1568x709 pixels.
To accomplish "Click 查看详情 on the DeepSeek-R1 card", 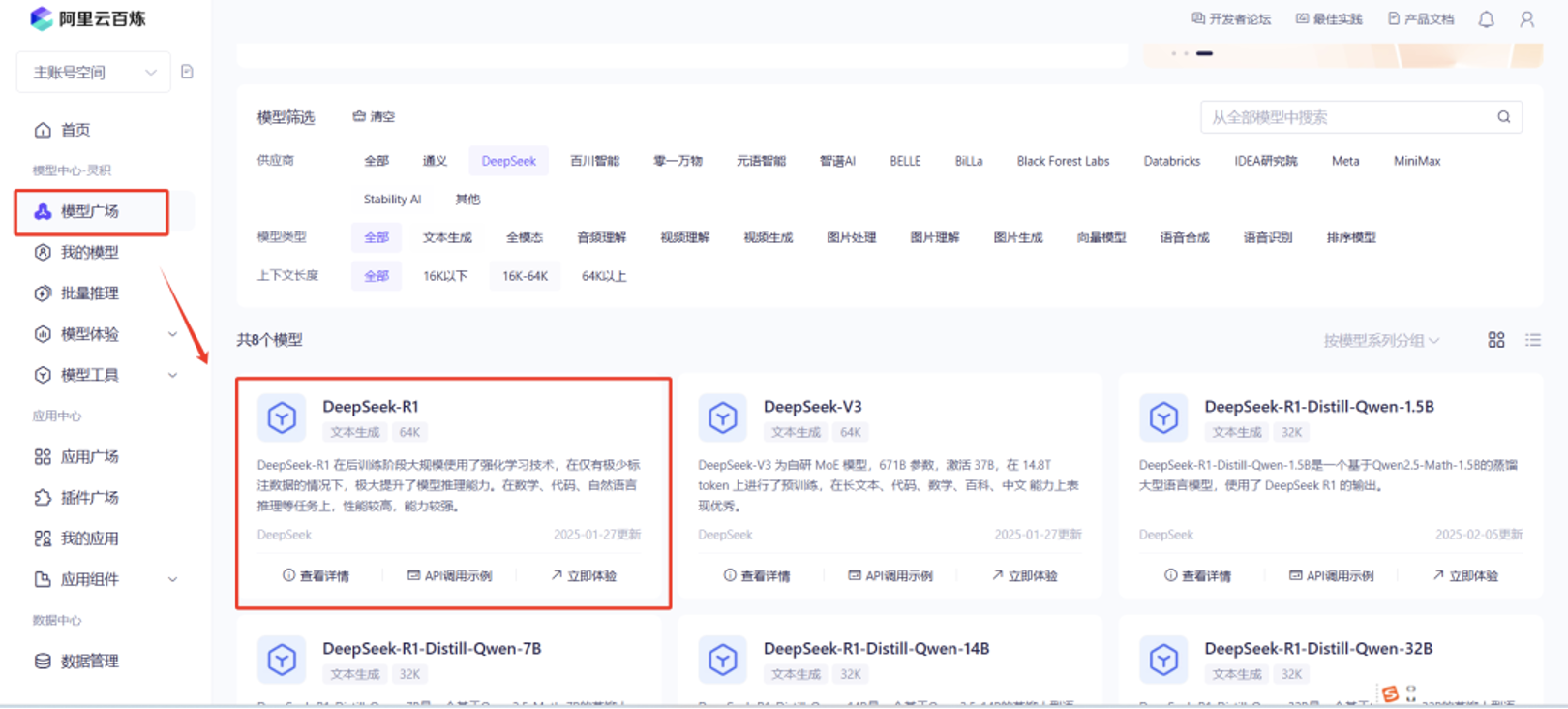I will coord(317,575).
